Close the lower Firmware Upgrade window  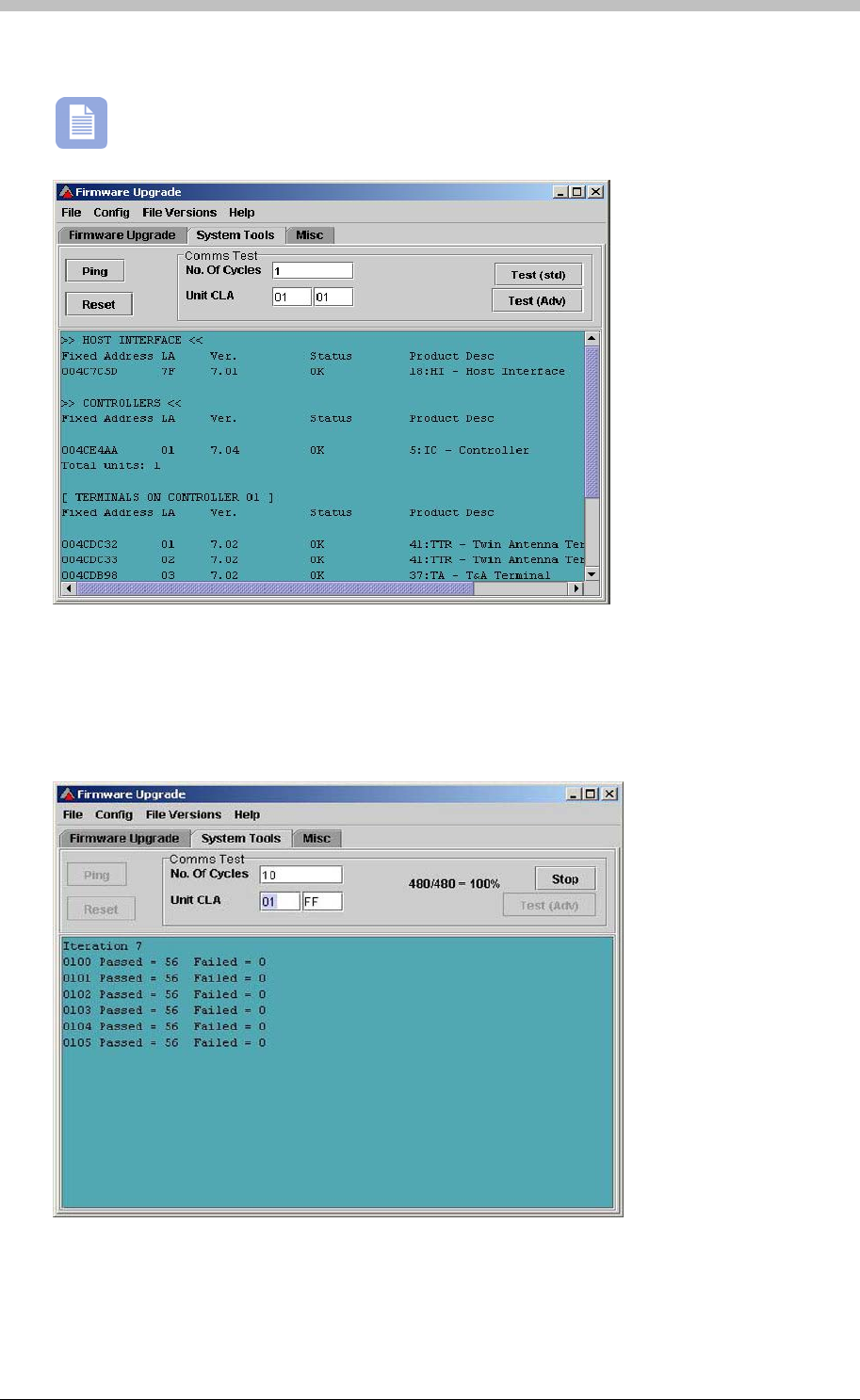[x=609, y=795]
